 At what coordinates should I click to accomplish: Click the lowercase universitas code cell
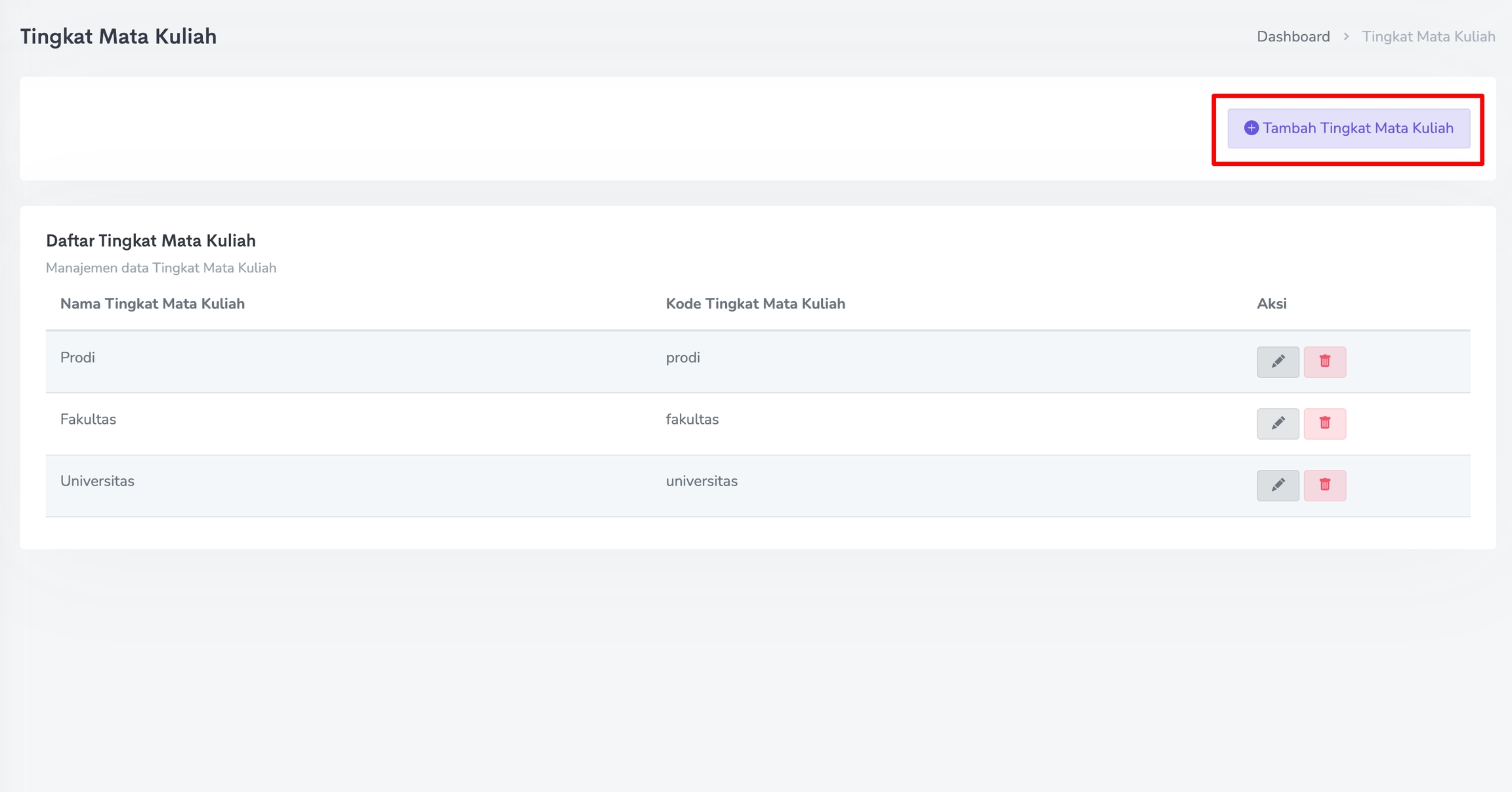pos(701,481)
